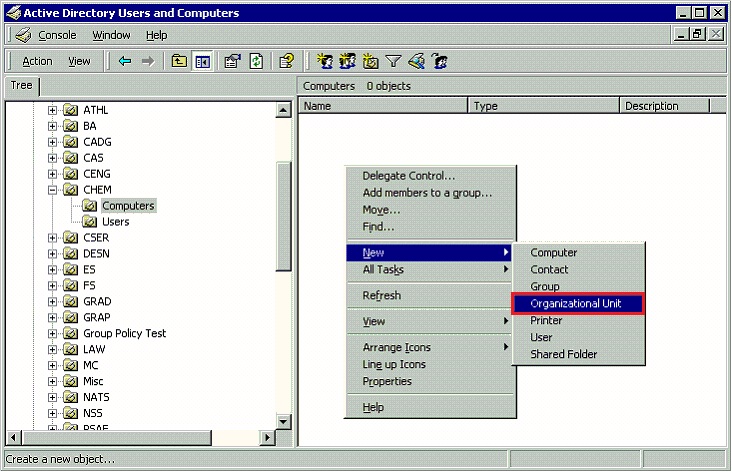Click the Up one level folder icon
Screen dimensions: 732x472
click(x=179, y=61)
